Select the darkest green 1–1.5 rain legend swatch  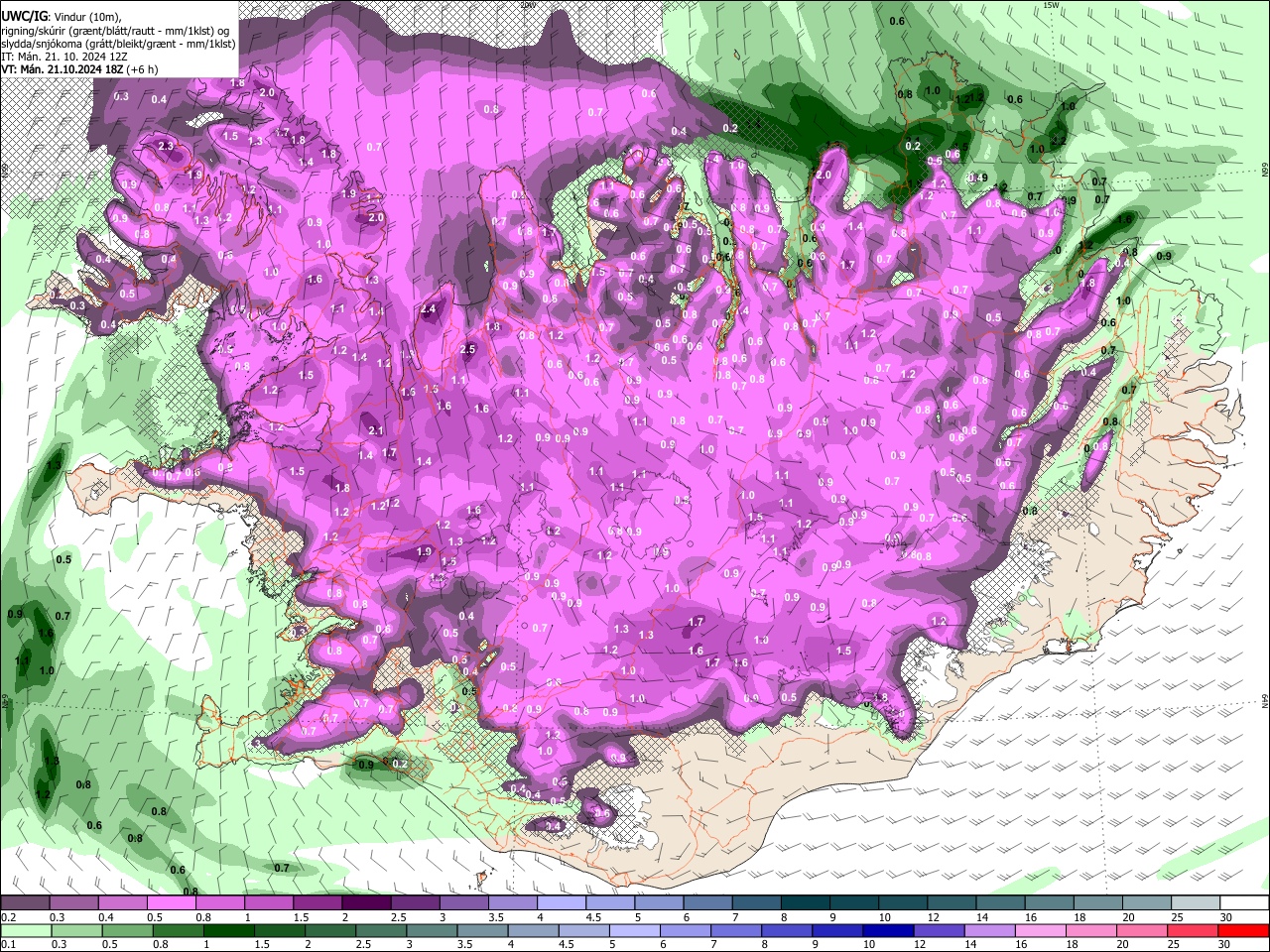(x=228, y=930)
